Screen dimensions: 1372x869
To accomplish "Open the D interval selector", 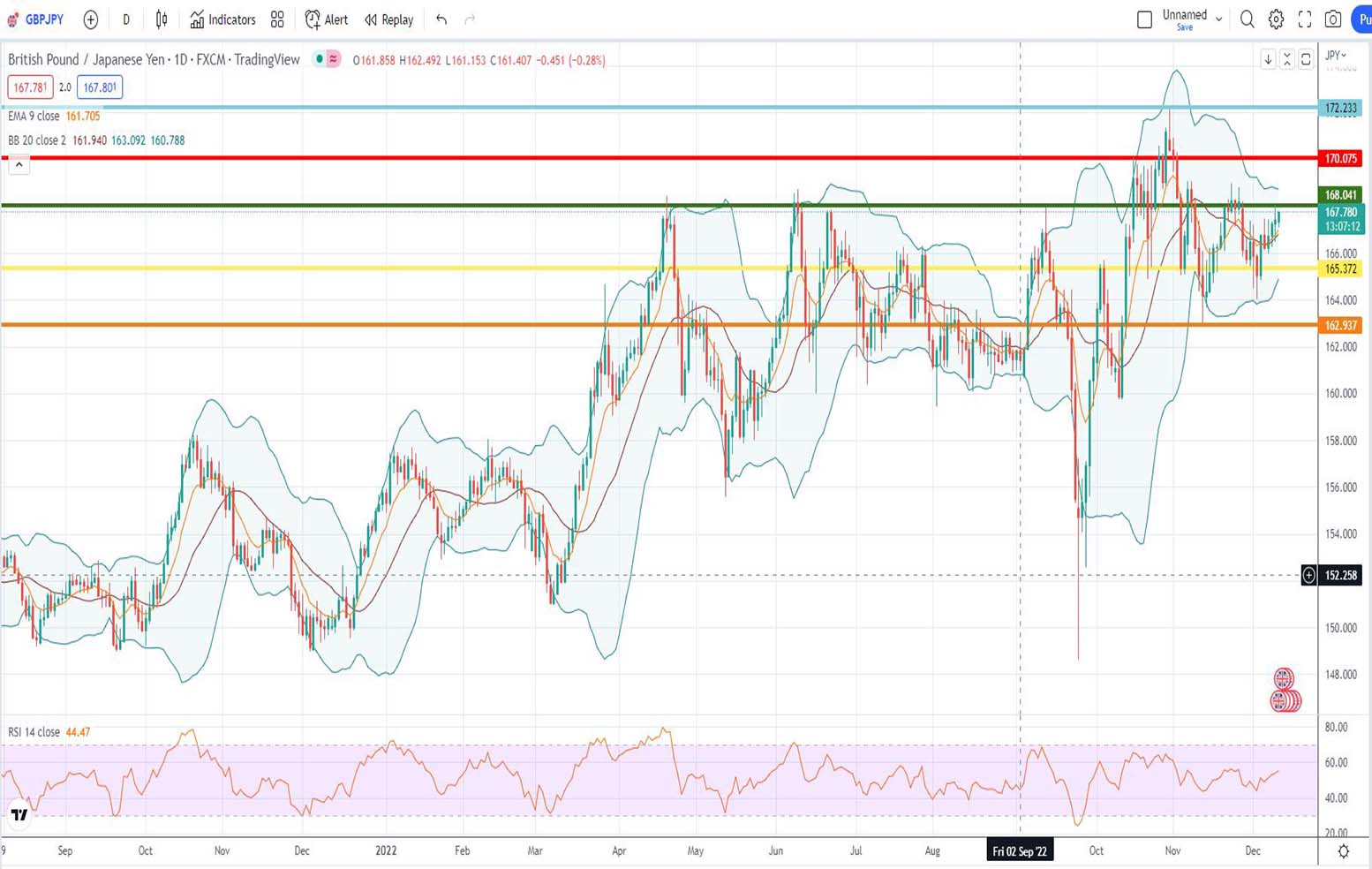I will (x=125, y=19).
